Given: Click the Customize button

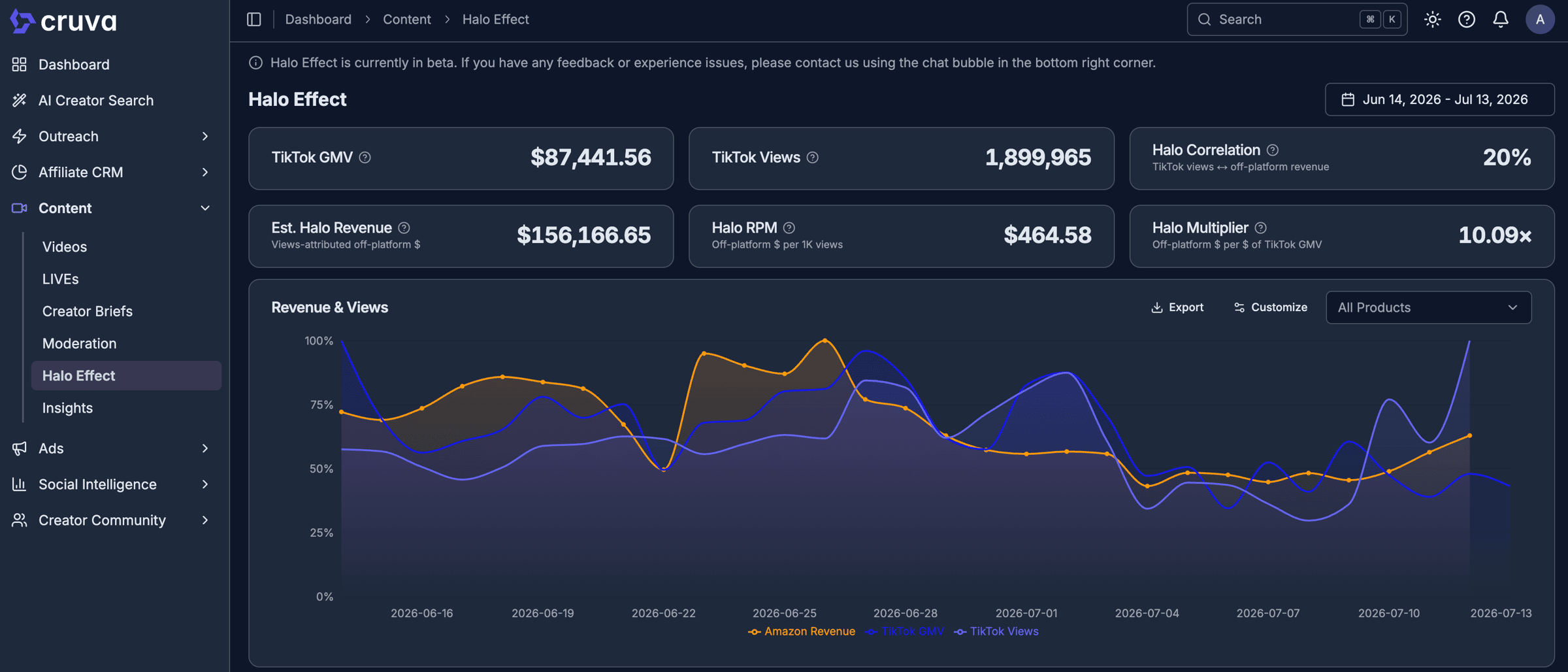Looking at the screenshot, I should click(x=1271, y=307).
